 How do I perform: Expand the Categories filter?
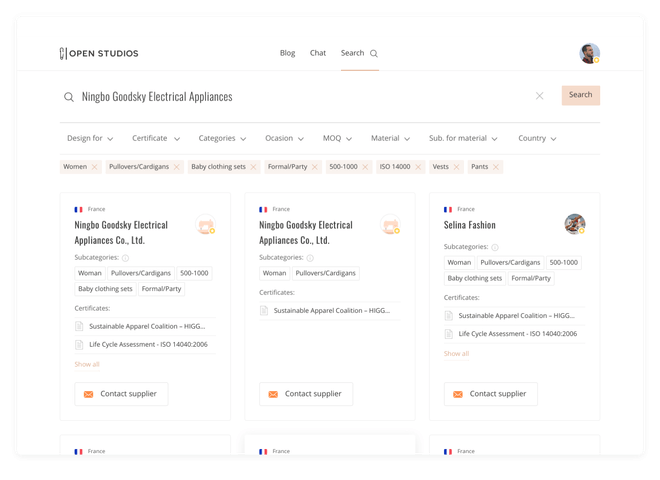222,139
